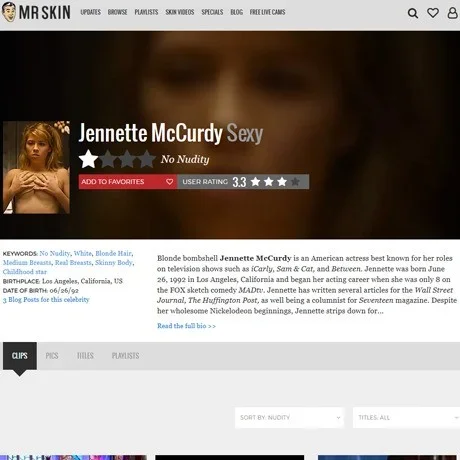Open the Playlists menu item
This screenshot has height=460, width=460.
146,12
